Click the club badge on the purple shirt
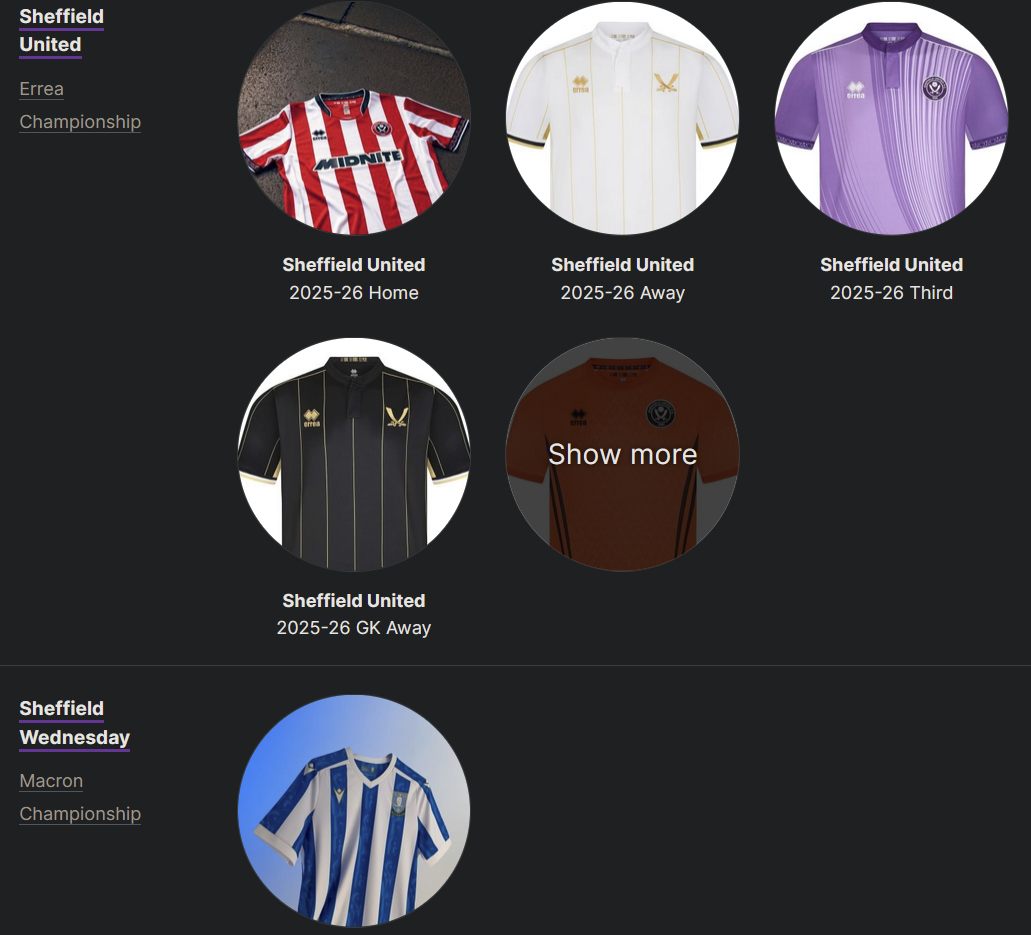Image resolution: width=1031 pixels, height=935 pixels. tap(934, 88)
